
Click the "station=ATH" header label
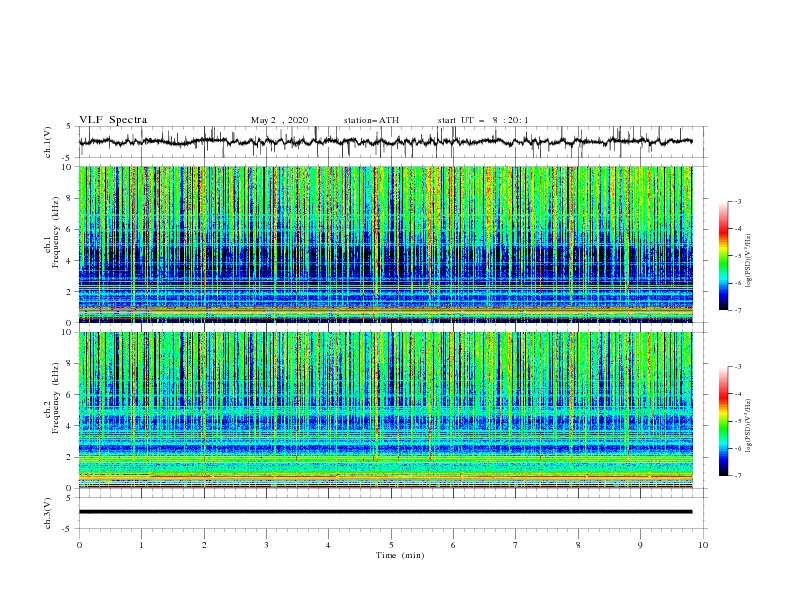coord(371,120)
